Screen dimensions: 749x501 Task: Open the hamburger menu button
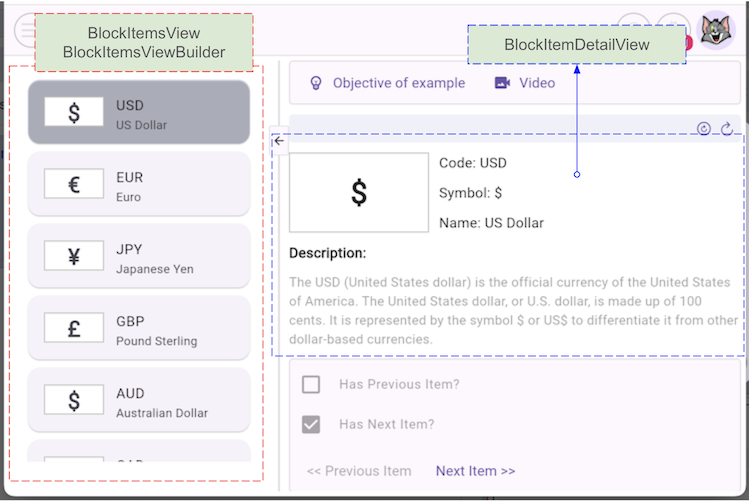pos(26,30)
